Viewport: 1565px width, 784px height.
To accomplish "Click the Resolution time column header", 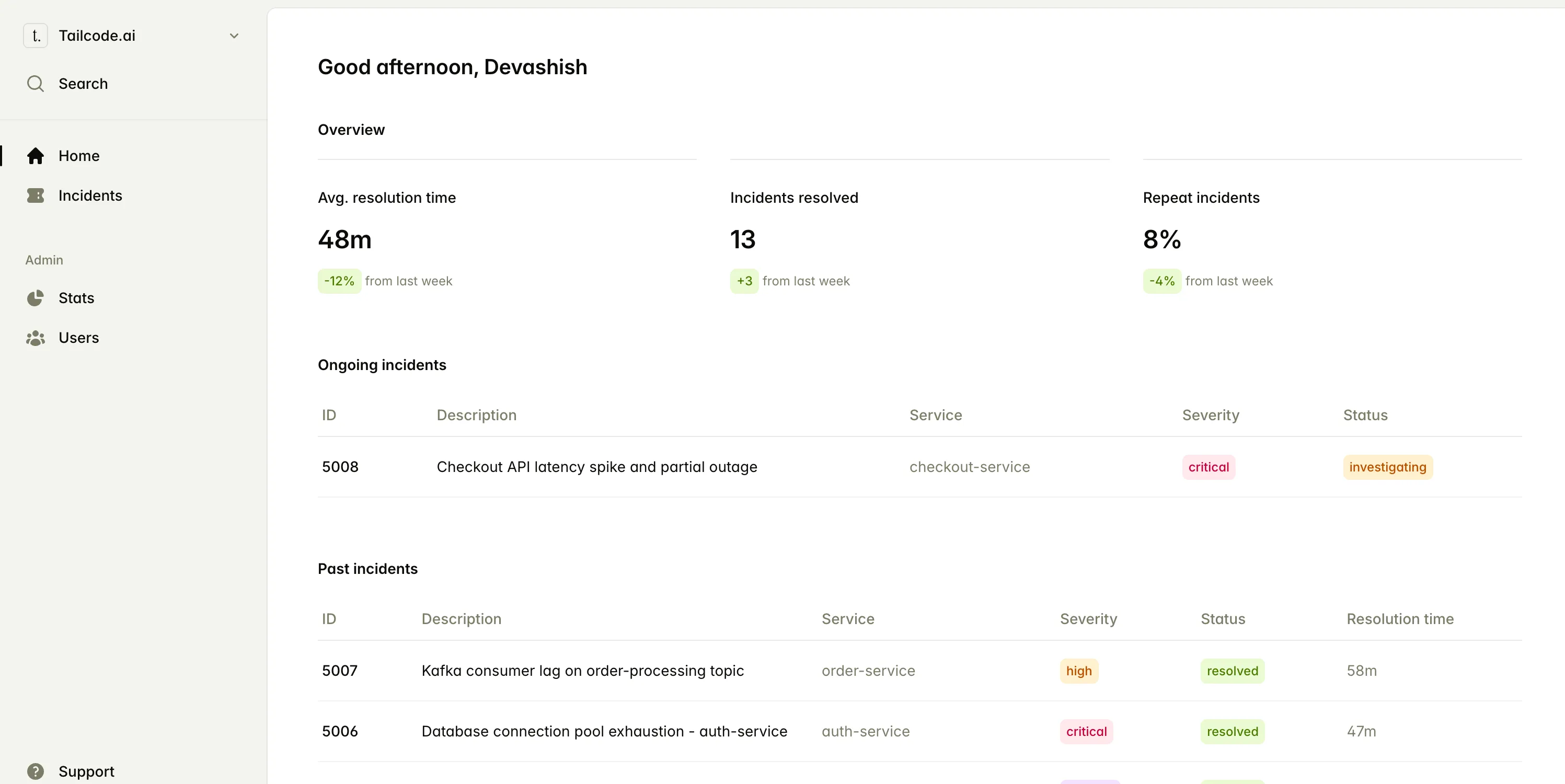I will point(1400,619).
